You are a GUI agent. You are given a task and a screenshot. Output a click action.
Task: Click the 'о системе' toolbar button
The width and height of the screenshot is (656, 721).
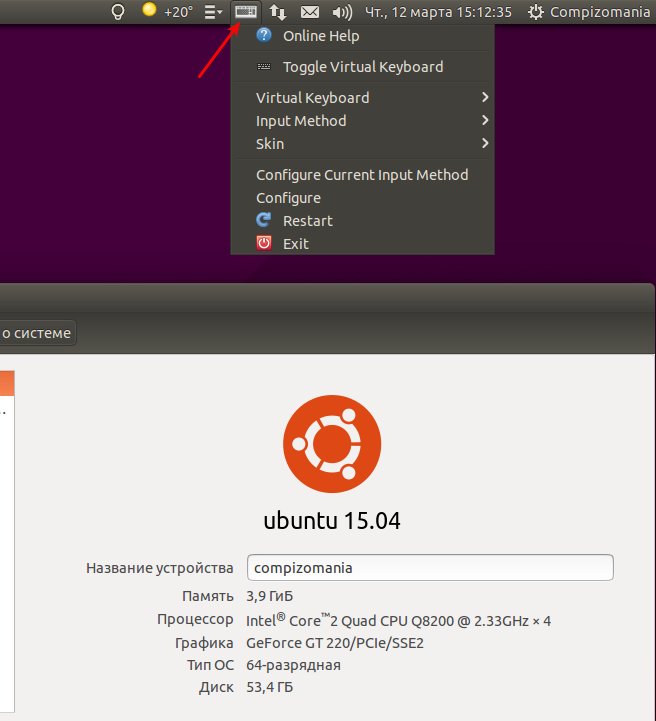tap(38, 333)
